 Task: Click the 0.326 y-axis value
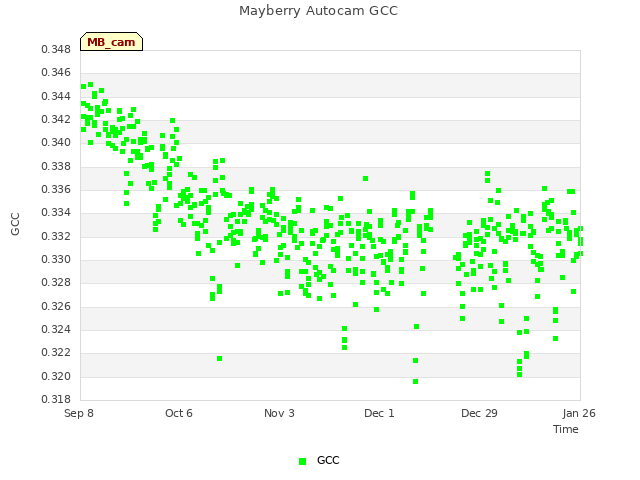coord(56,306)
